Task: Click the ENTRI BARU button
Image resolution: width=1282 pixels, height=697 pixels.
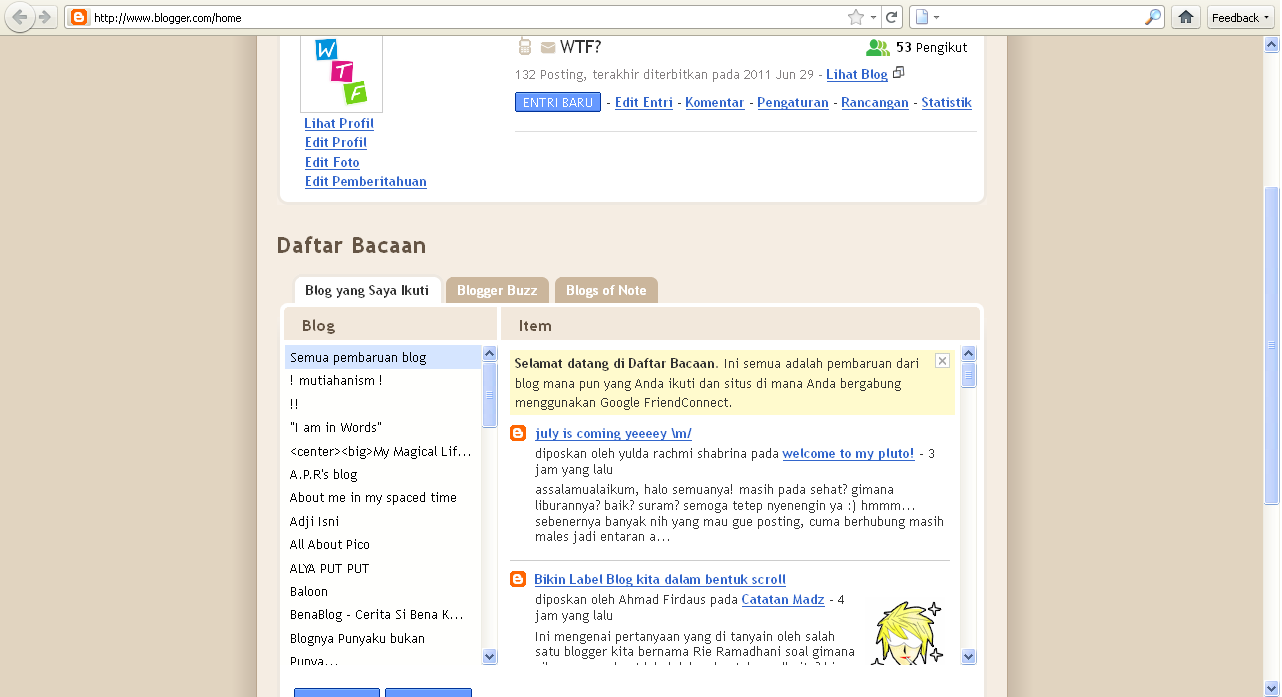Action: (x=558, y=102)
